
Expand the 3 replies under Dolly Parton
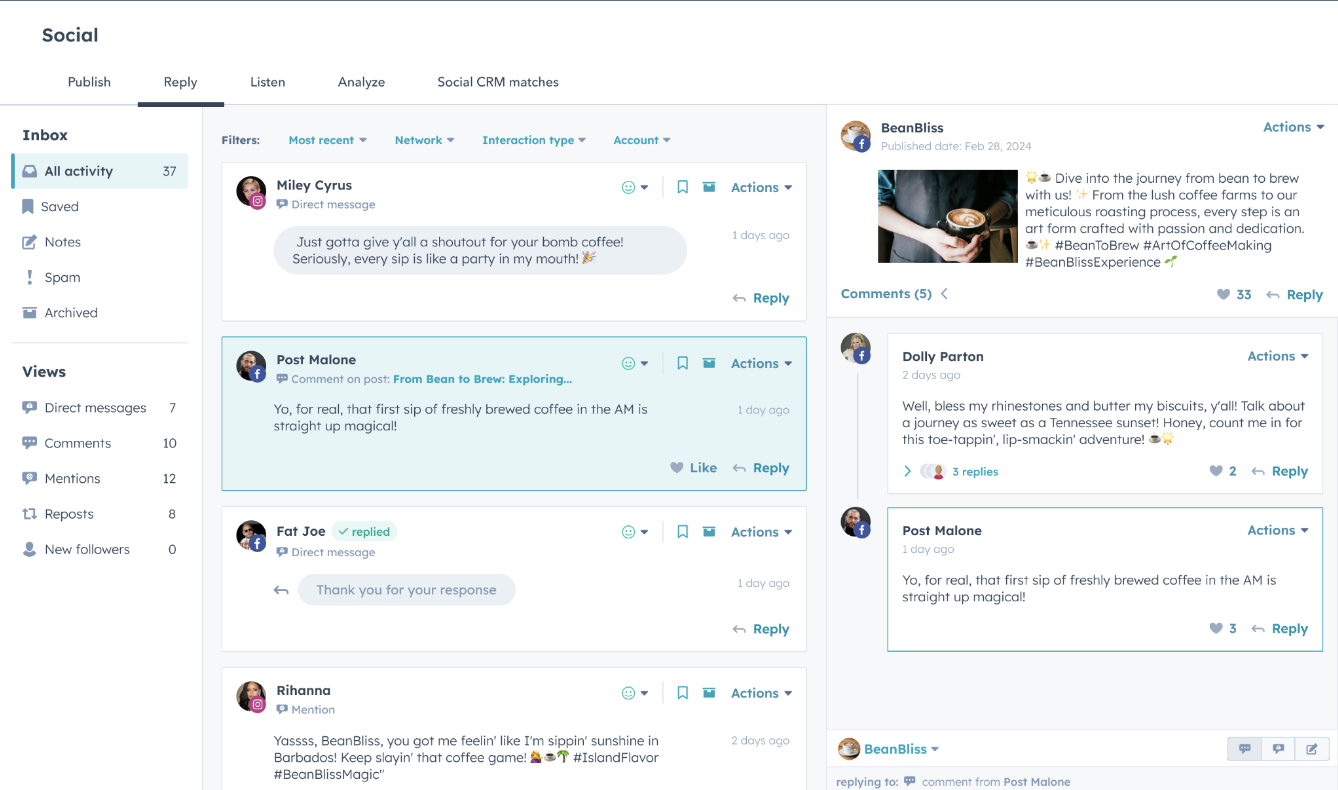tap(962, 472)
